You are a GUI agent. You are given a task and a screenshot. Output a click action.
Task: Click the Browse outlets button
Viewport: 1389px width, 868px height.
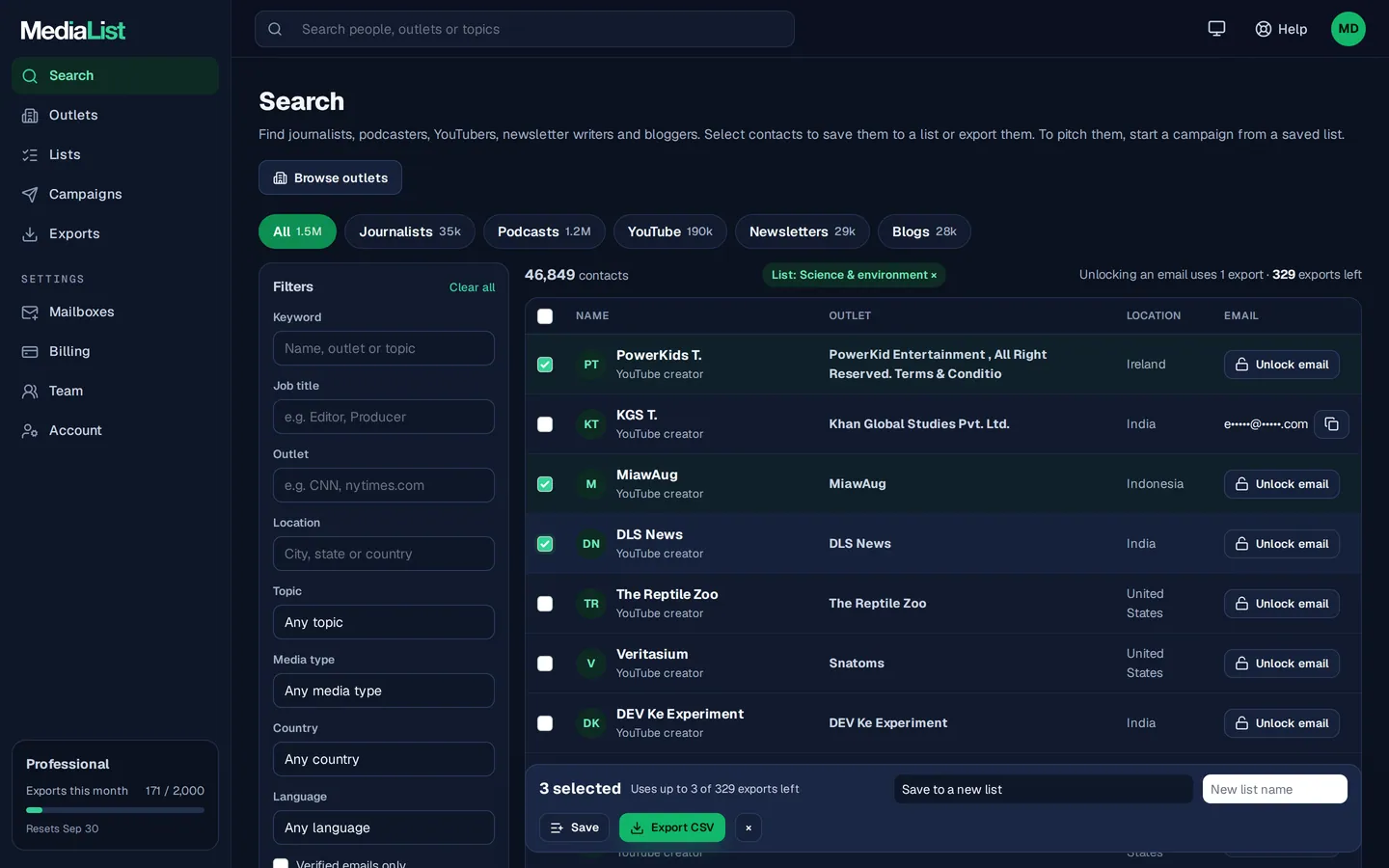click(330, 177)
